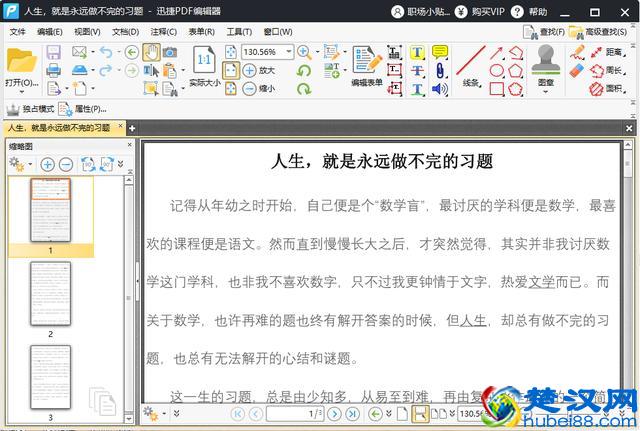Select the strikethrough text tool
640x431 pixels.
417,70
